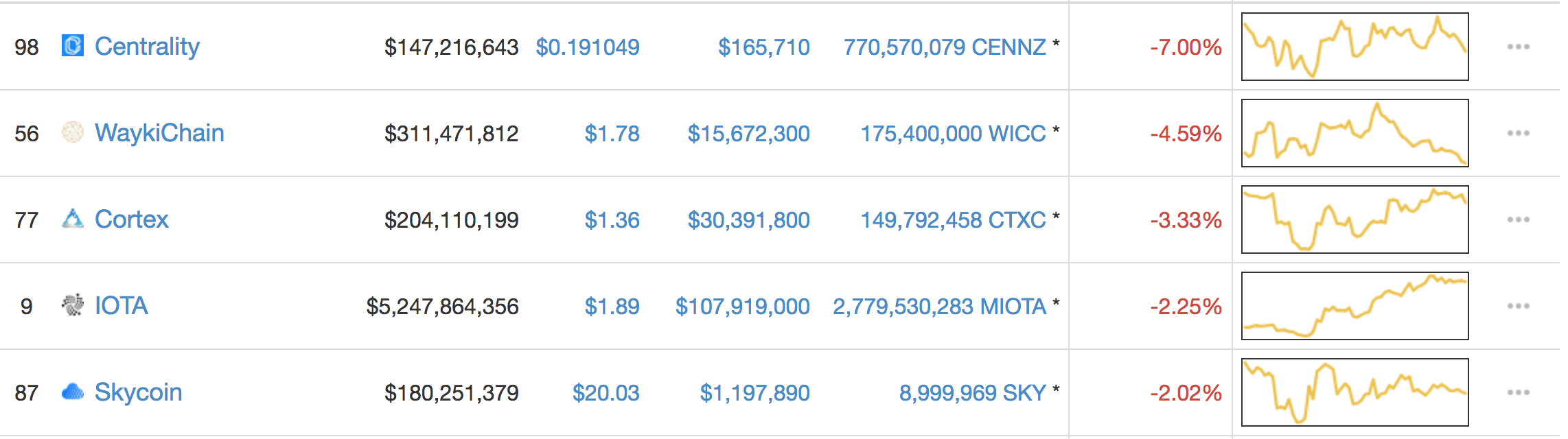This screenshot has height=439, width=1568.
Task: View the IOTA 7-day price chart
Action: 1355,306
